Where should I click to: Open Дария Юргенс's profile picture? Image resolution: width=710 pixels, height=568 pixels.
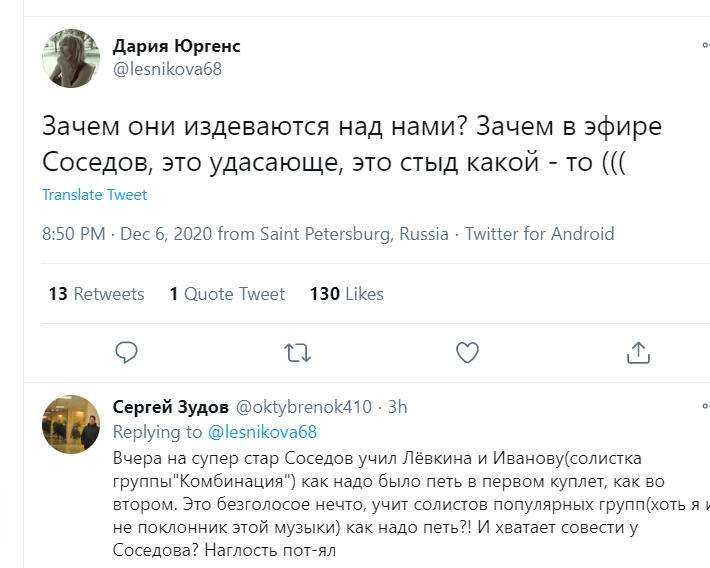click(70, 57)
